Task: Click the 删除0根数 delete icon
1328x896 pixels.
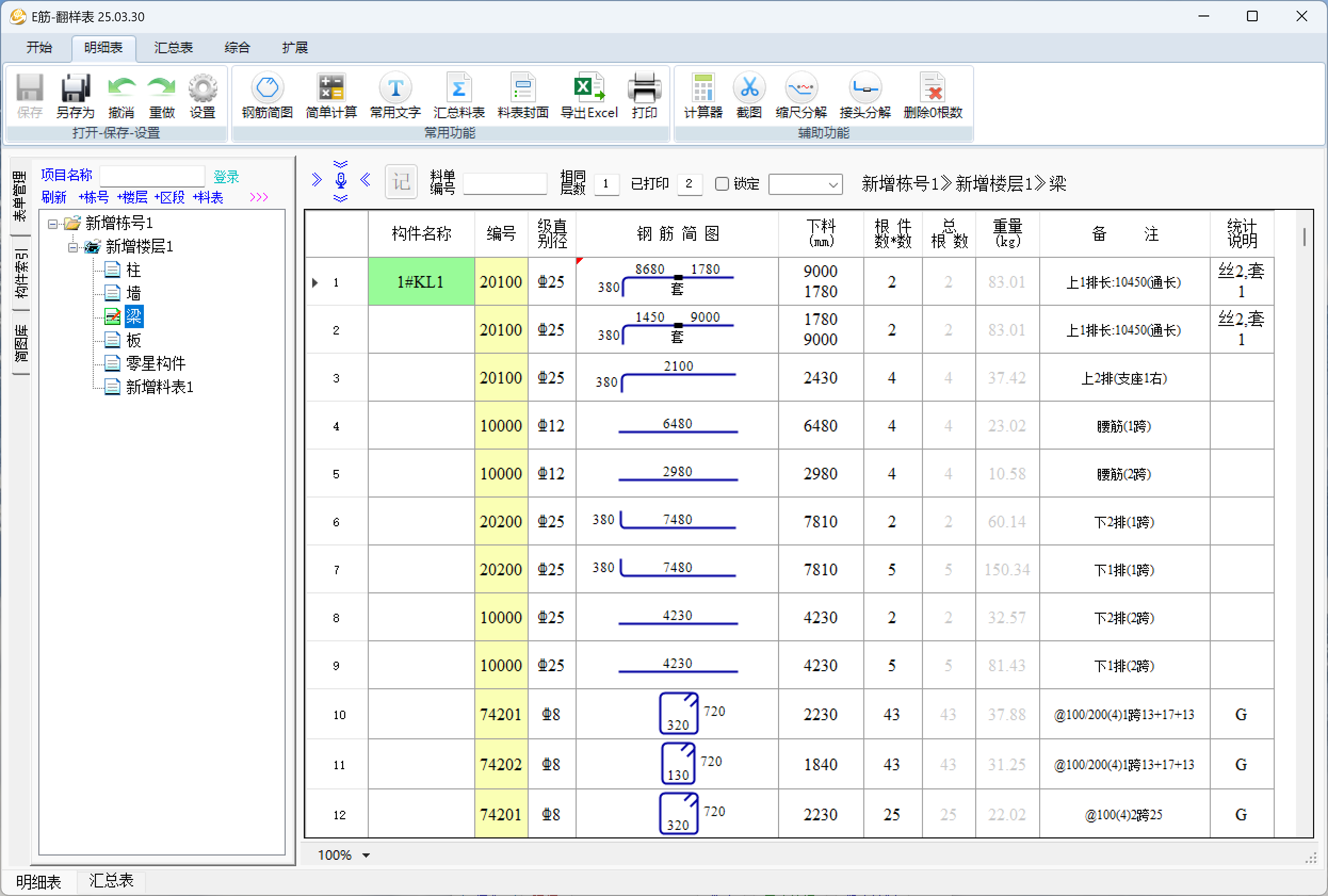Action: pyautogui.click(x=933, y=88)
